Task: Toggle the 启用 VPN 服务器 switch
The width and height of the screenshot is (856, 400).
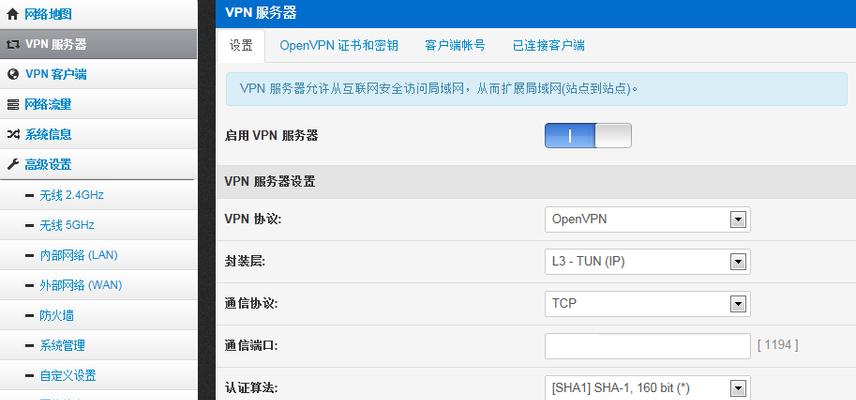Action: (x=588, y=135)
